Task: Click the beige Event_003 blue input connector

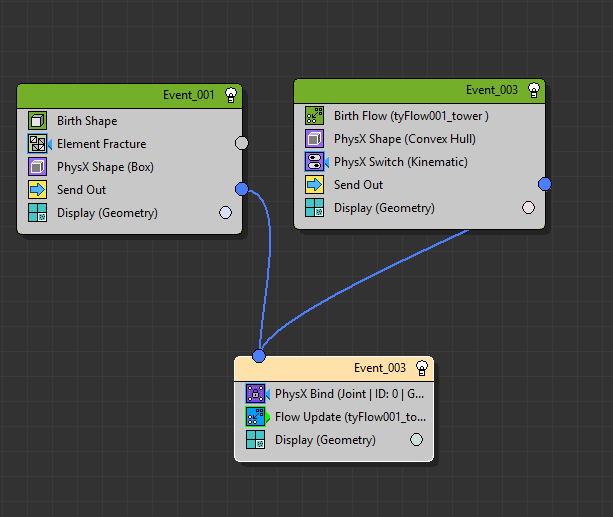Action: pos(259,356)
